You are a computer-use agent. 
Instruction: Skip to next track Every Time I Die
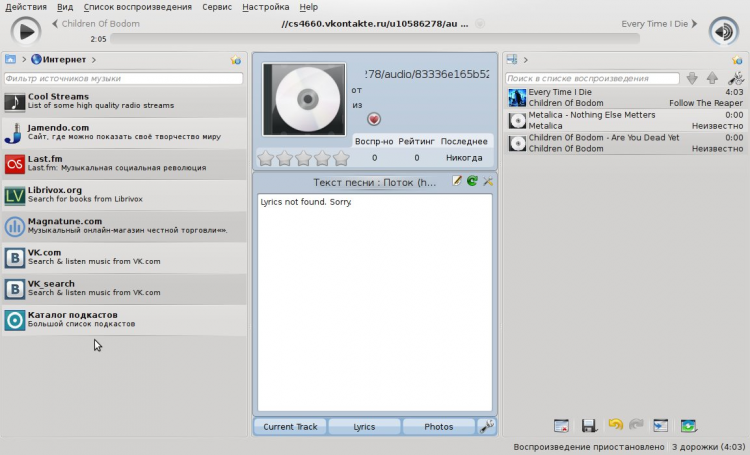coord(659,23)
